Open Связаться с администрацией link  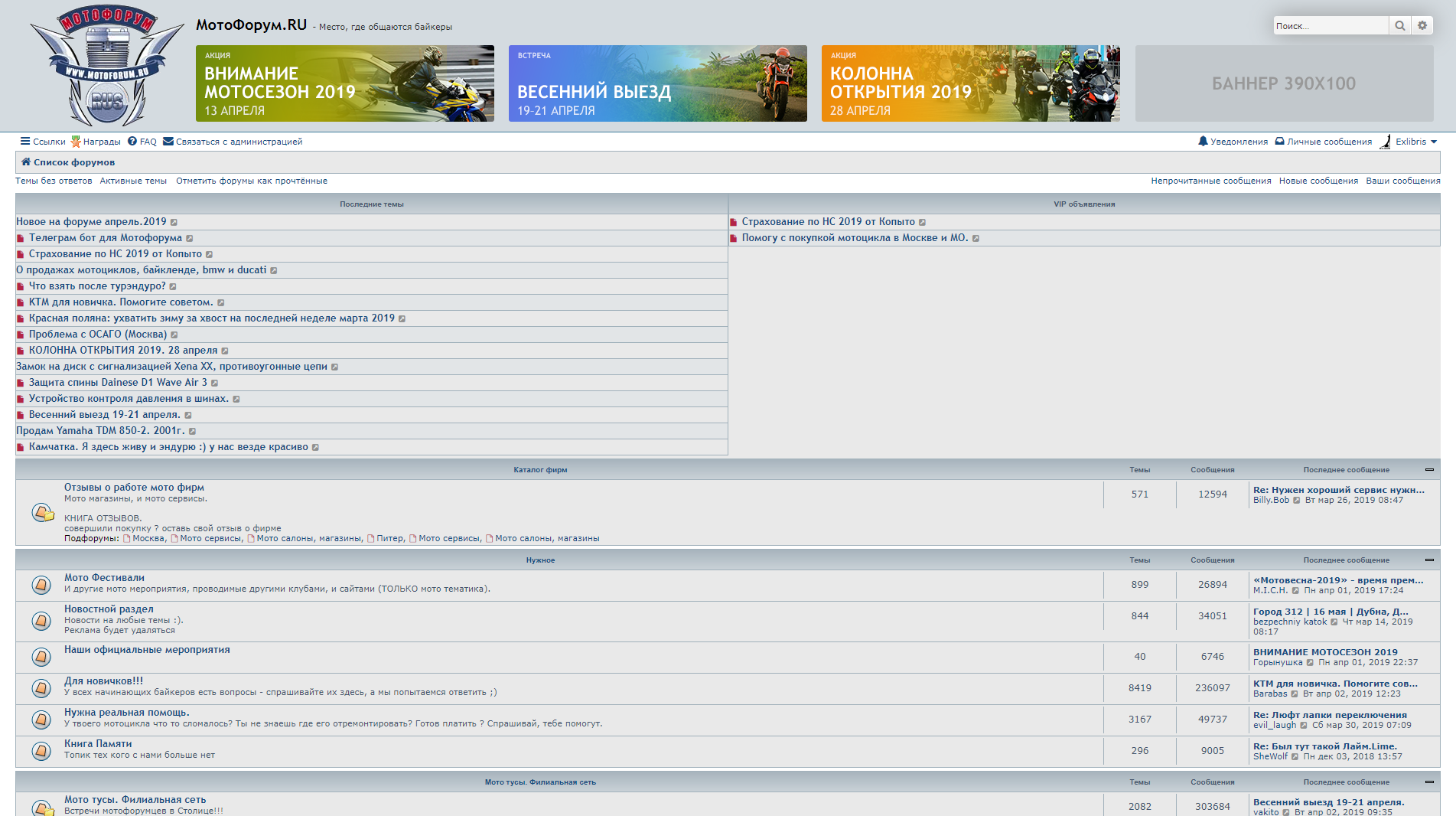[x=233, y=142]
